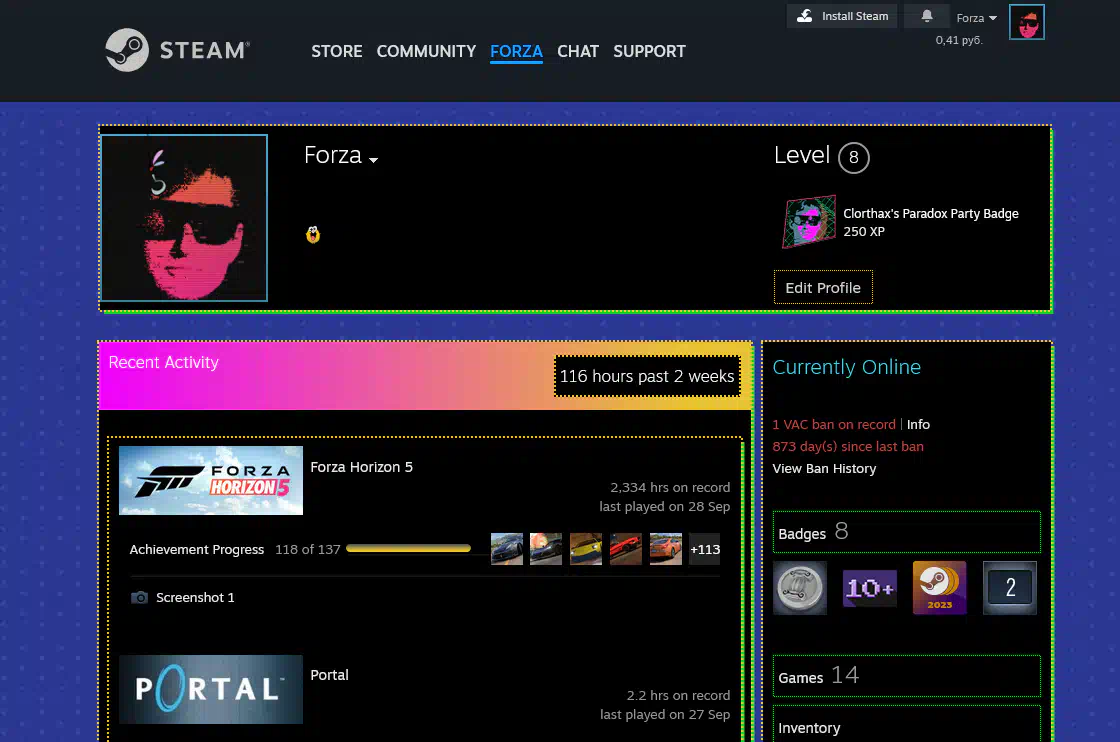Click the Install Steam download icon
This screenshot has width=1120, height=742.
click(804, 16)
